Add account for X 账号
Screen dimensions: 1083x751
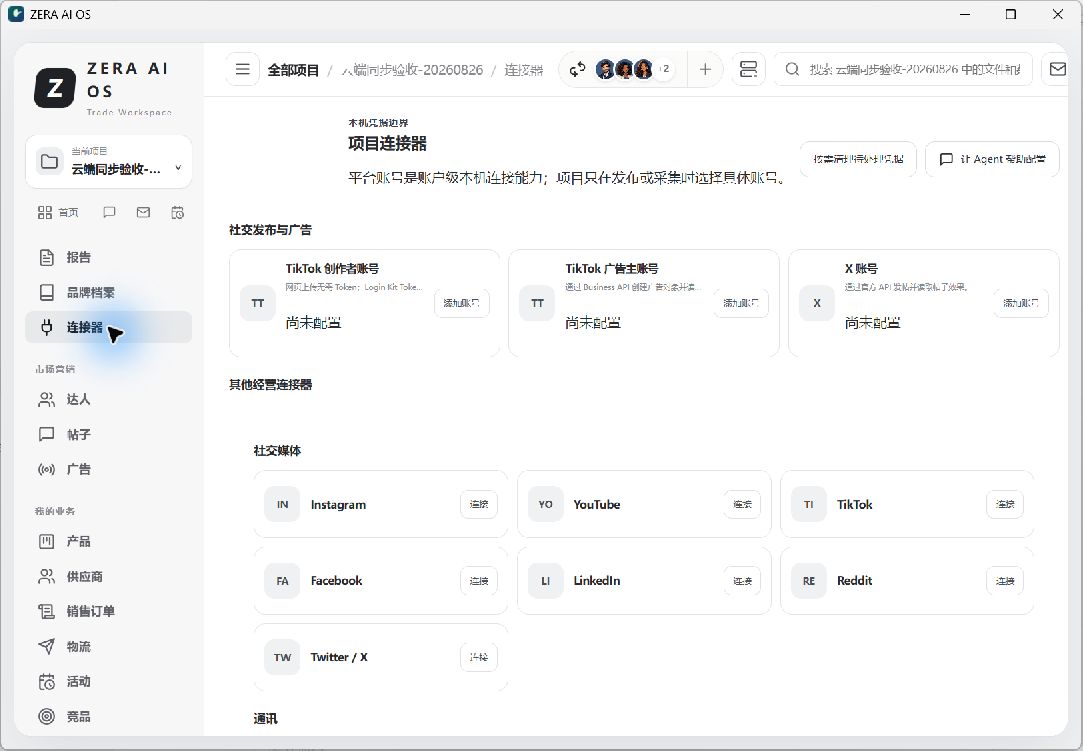(1020, 303)
